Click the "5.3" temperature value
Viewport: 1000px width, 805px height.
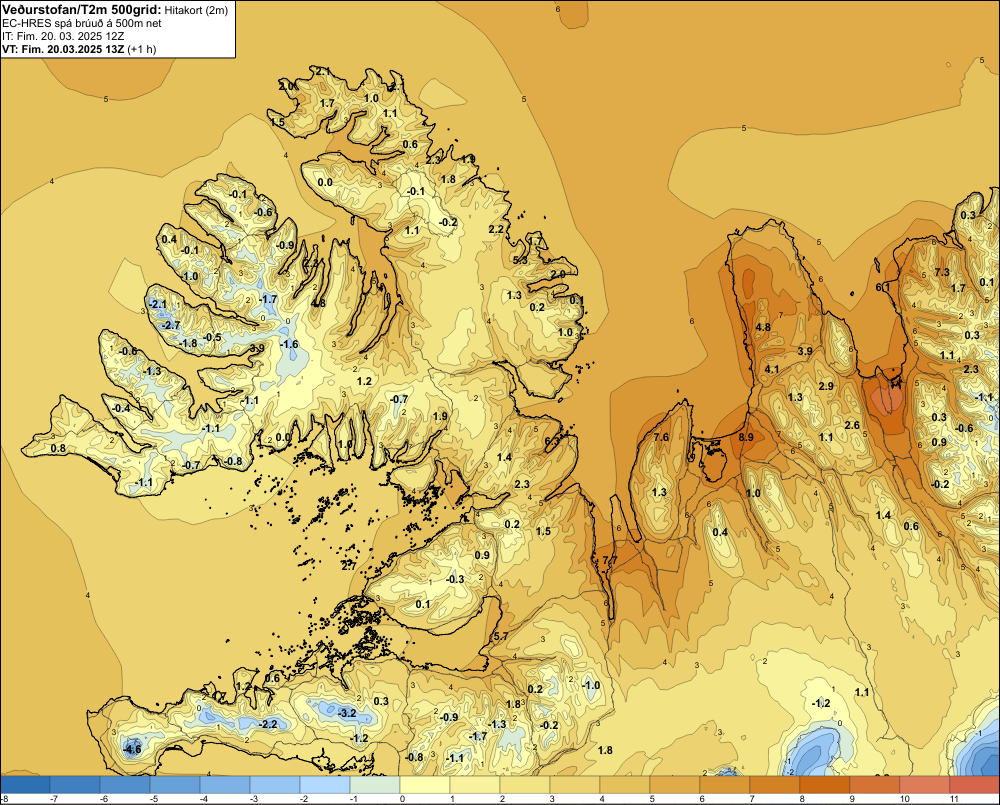(x=520, y=260)
